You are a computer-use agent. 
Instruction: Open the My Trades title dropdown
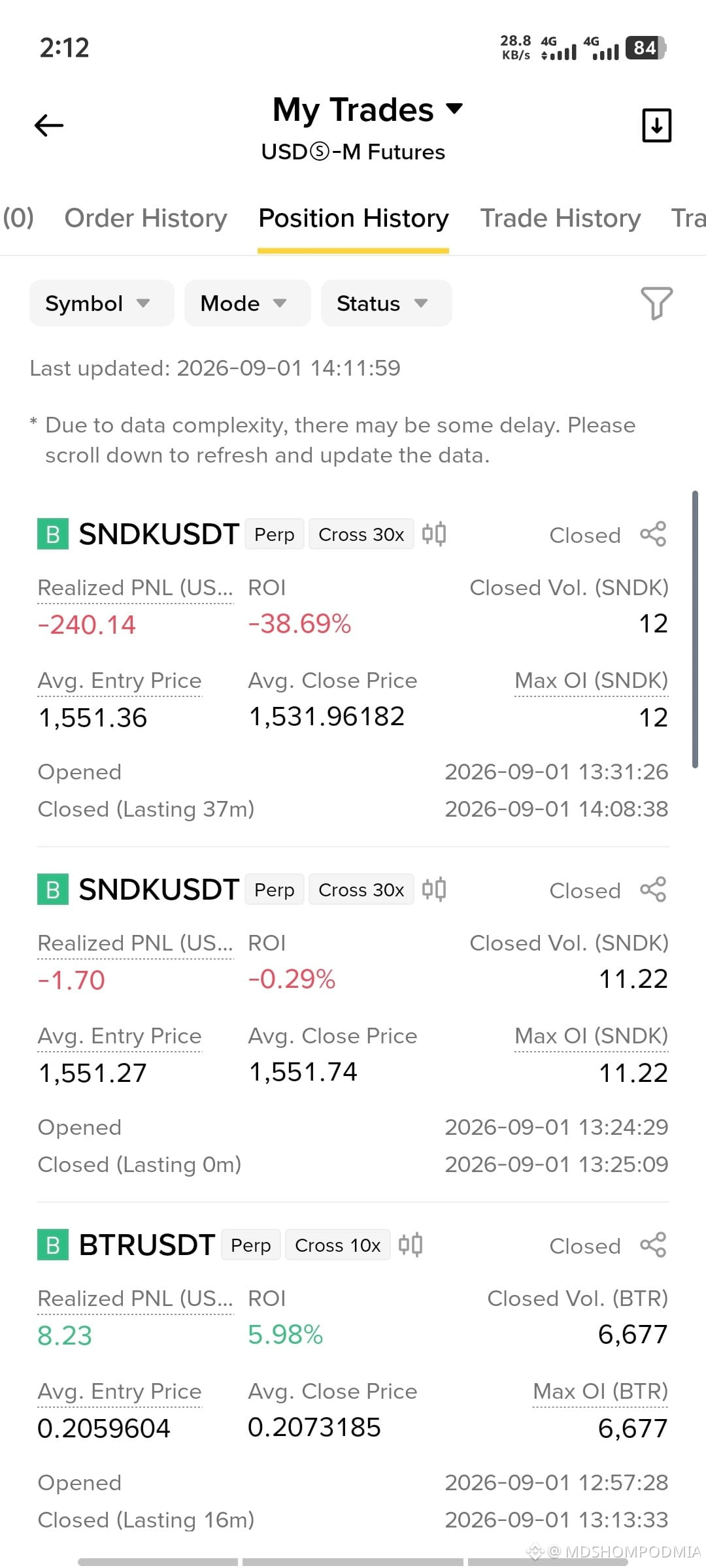coord(367,110)
